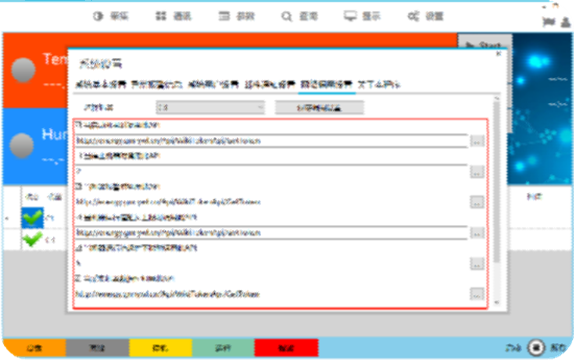Toggle the green checkmark in the second table row

pos(32,239)
